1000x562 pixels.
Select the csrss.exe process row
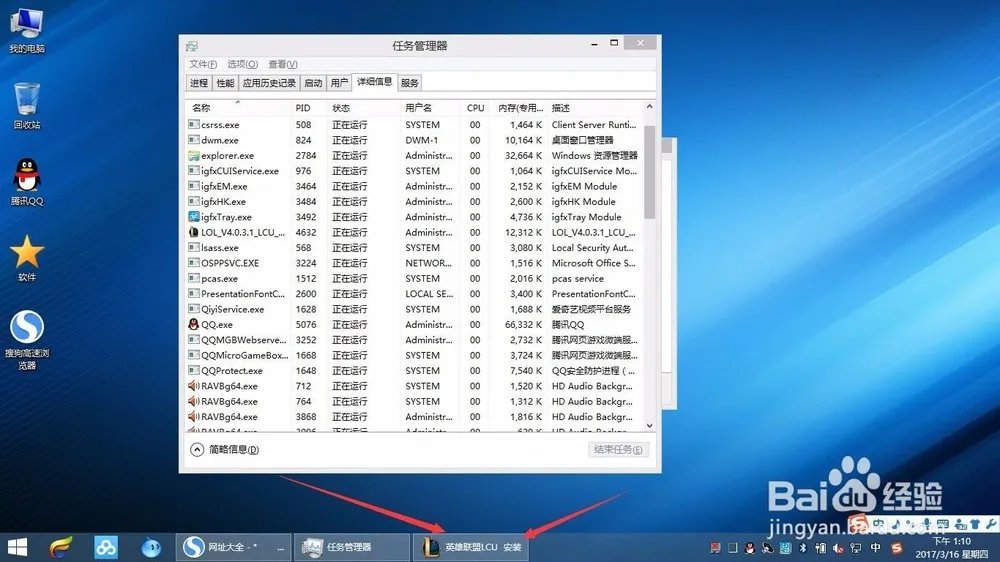tap(414, 125)
